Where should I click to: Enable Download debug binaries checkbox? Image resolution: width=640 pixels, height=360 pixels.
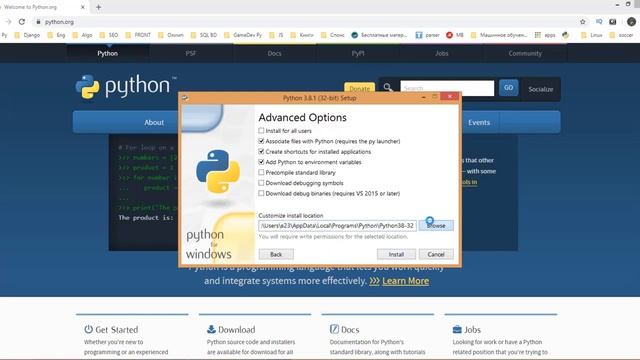261,193
